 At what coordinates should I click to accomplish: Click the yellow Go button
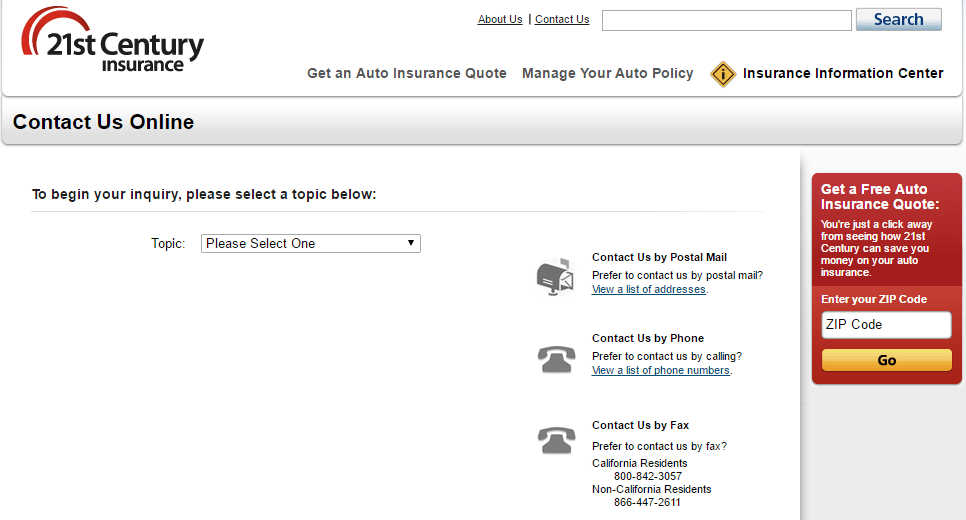tap(887, 360)
